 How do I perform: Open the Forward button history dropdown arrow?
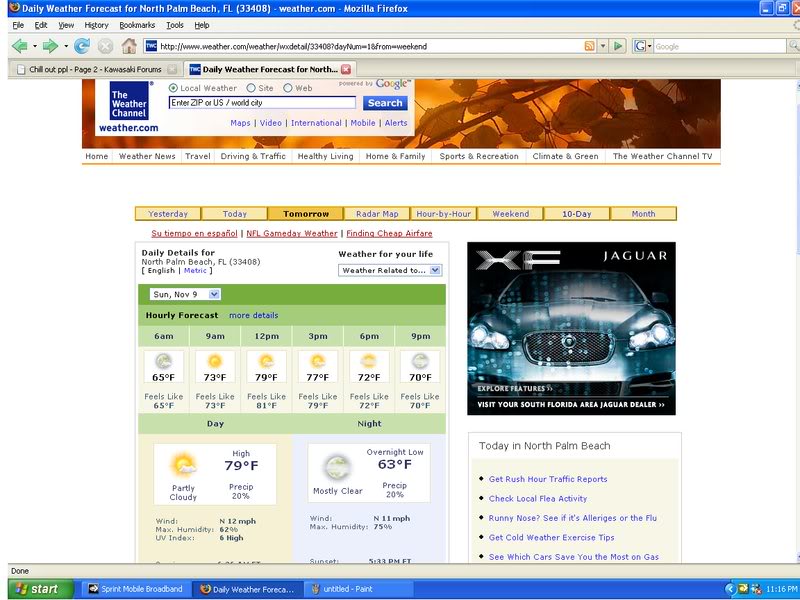click(66, 46)
